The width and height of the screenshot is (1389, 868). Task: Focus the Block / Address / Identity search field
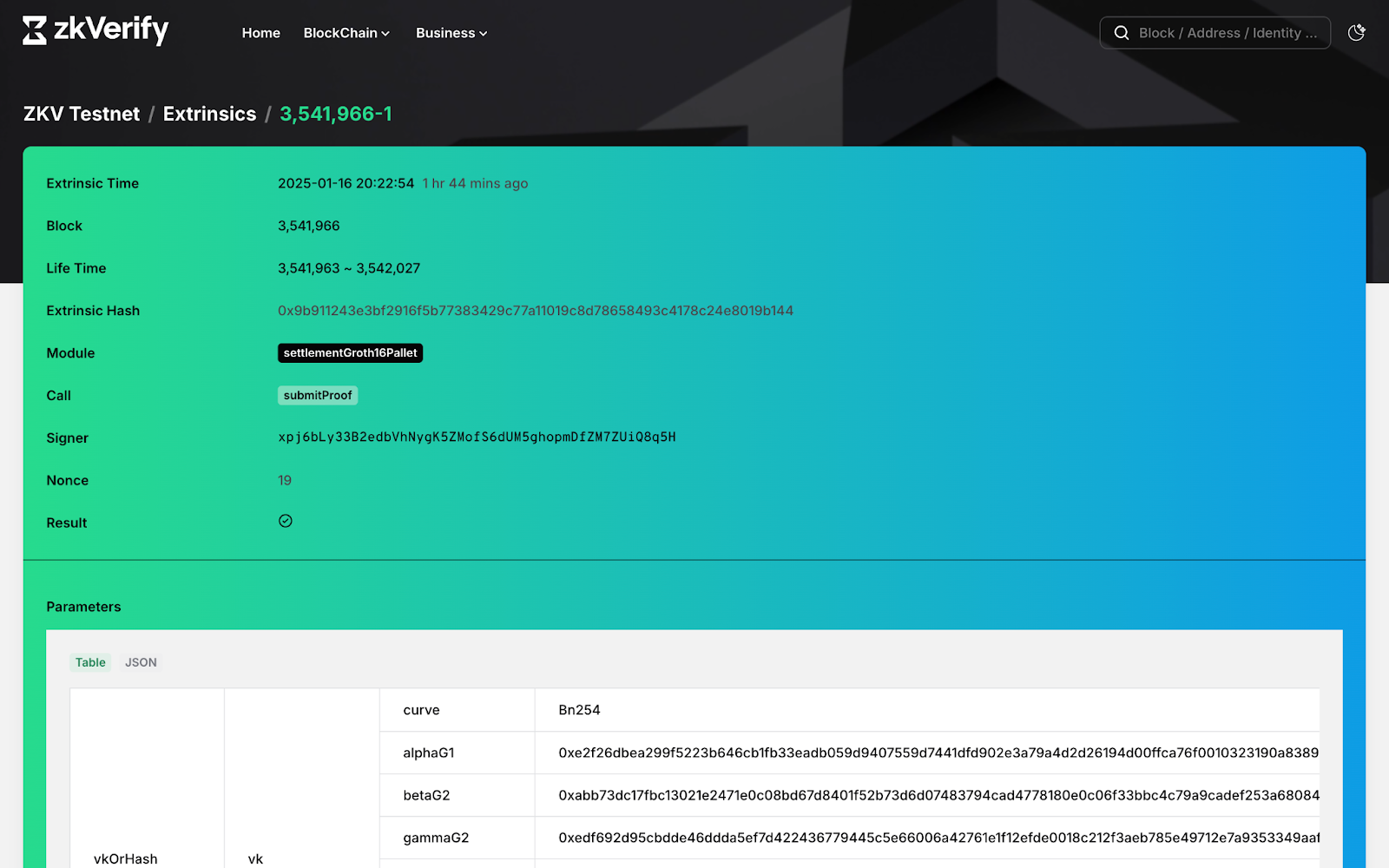(1215, 33)
